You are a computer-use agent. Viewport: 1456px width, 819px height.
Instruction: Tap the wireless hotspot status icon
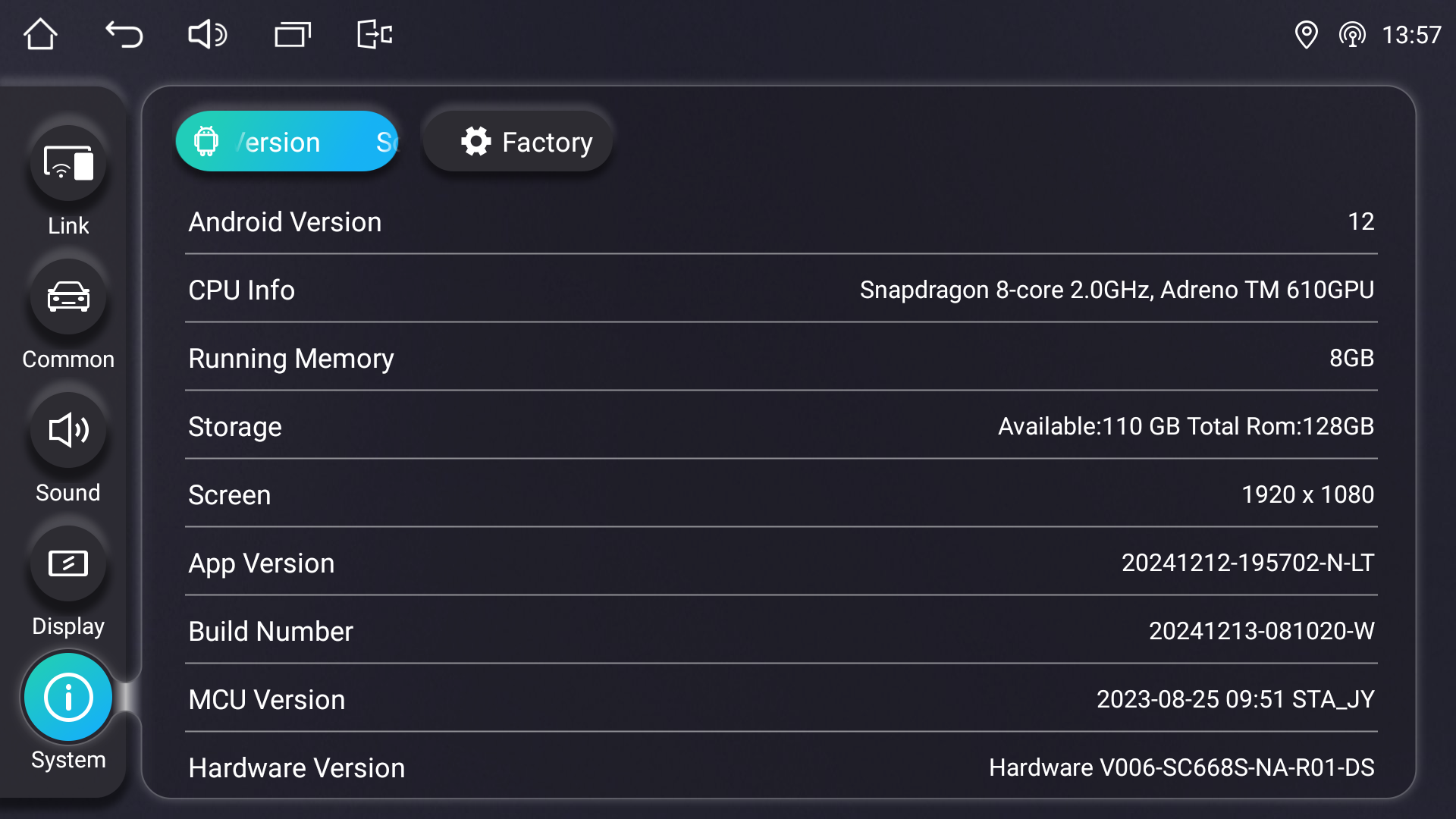[1351, 34]
